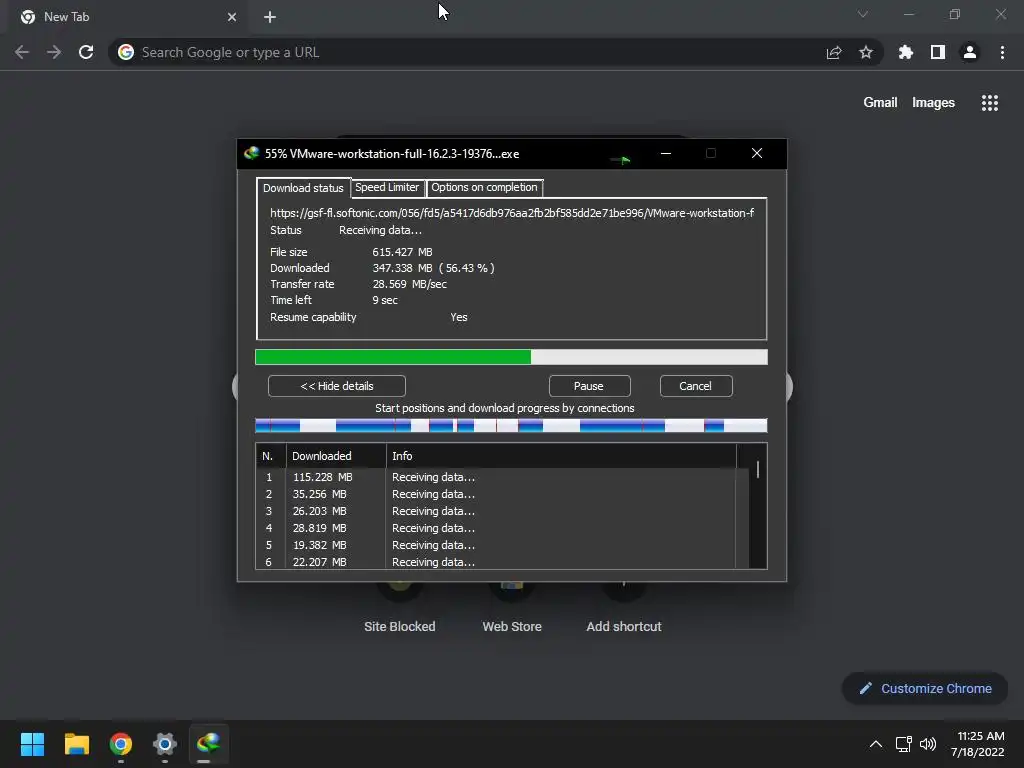Open Chrome from the taskbar
Screen dimensions: 1024x768
click(121, 744)
